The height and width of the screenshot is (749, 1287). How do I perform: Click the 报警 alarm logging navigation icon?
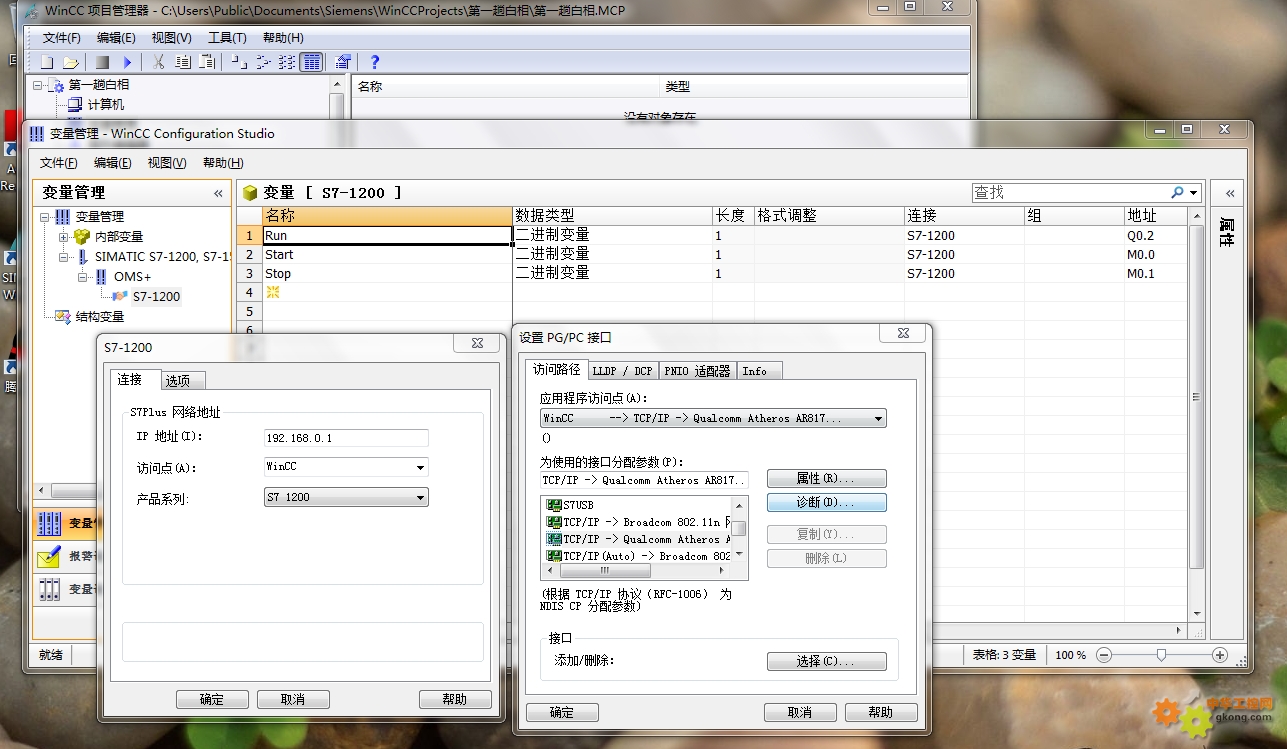tap(49, 556)
